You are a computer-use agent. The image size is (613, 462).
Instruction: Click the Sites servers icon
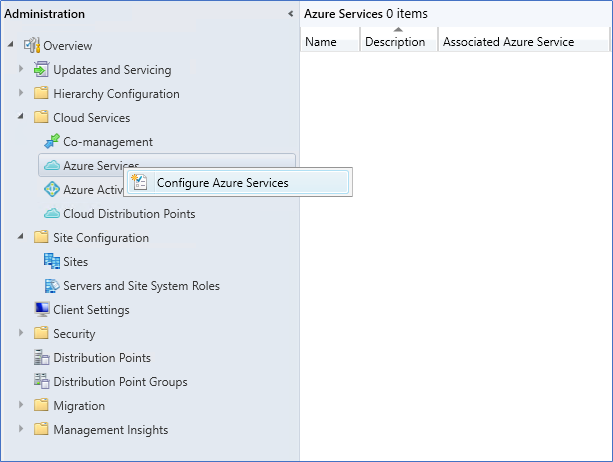52,261
